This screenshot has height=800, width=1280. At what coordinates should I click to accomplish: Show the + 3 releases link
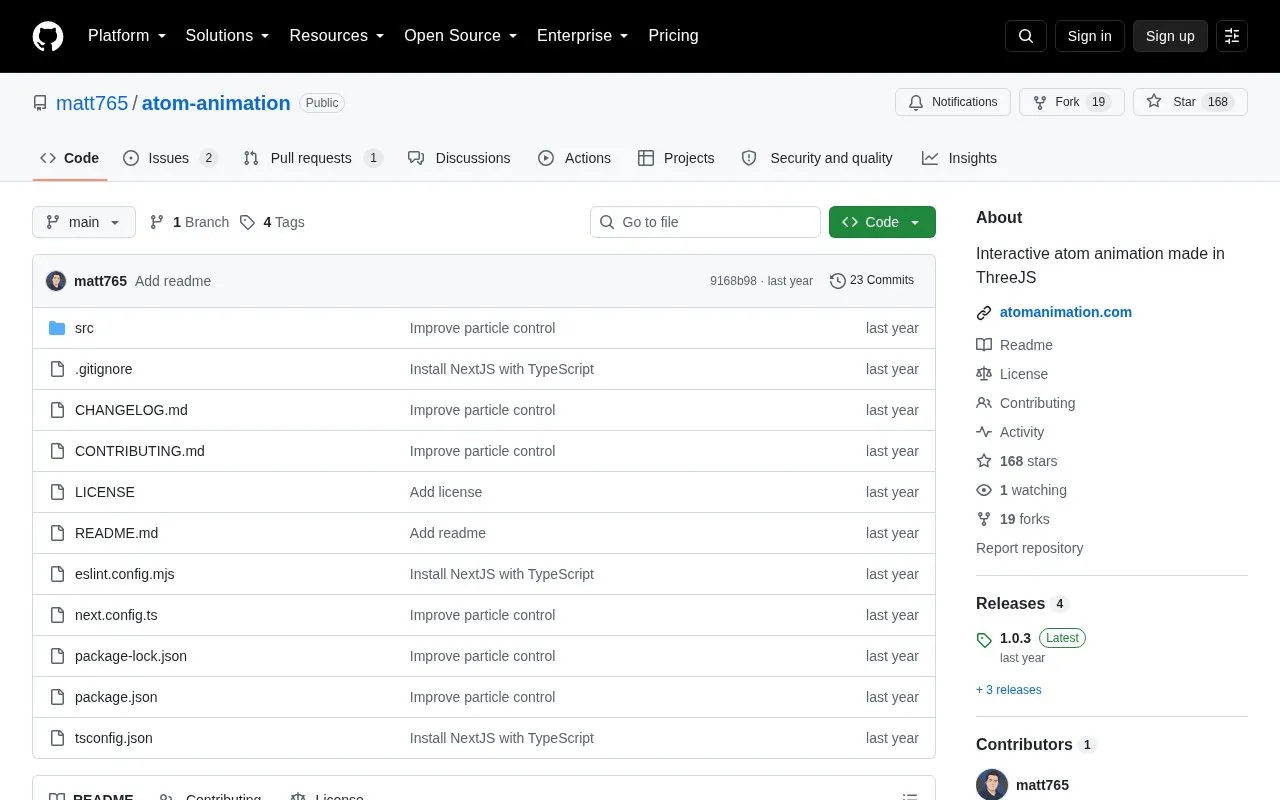1009,690
